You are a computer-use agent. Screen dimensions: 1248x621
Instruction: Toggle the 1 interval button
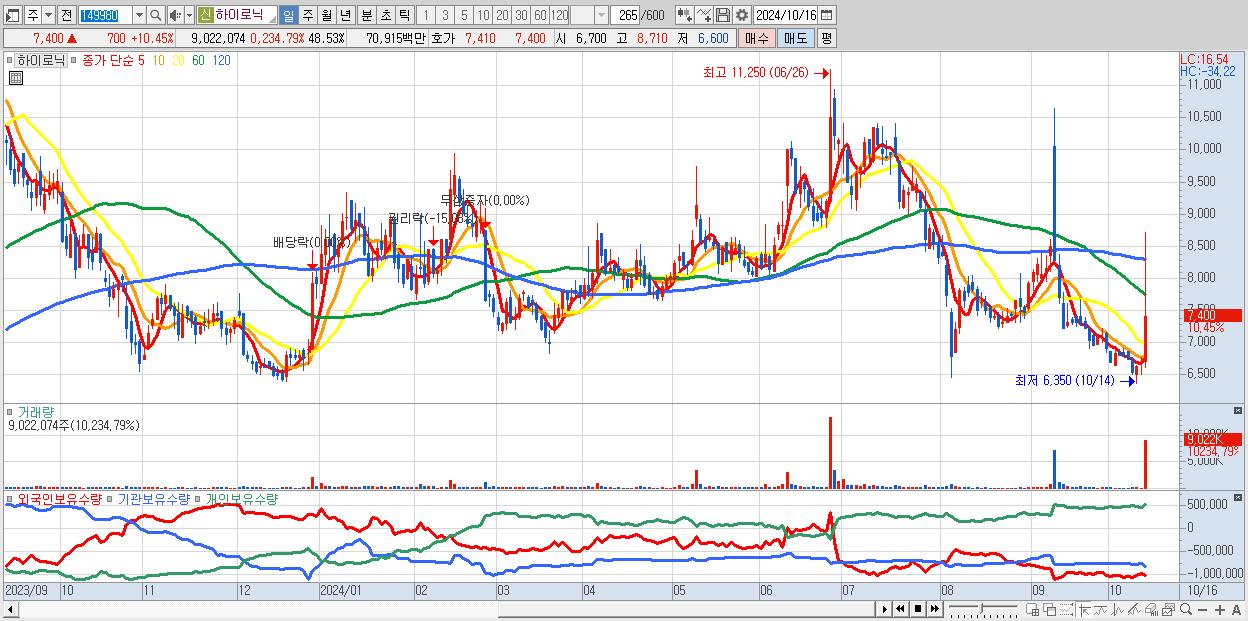(425, 15)
